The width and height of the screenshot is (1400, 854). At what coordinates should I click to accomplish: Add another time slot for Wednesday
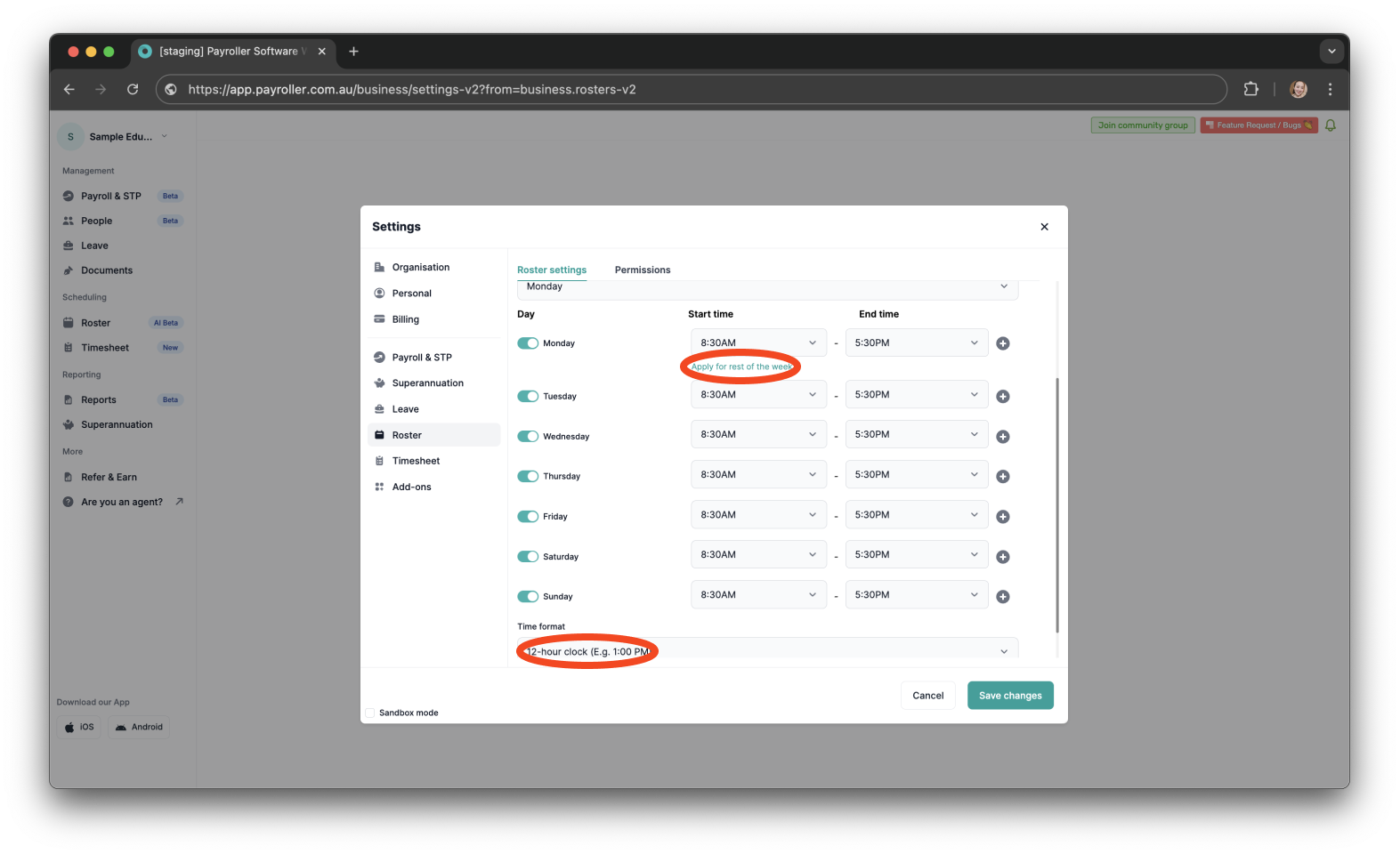[1003, 437]
